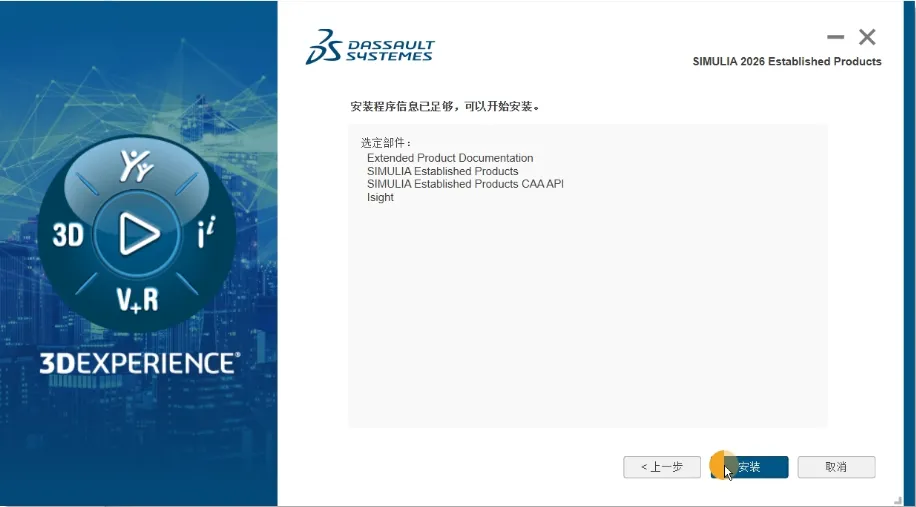The width and height of the screenshot is (916, 507).
Task: Go back with the 上一步 button
Action: pyautogui.click(x=662, y=467)
